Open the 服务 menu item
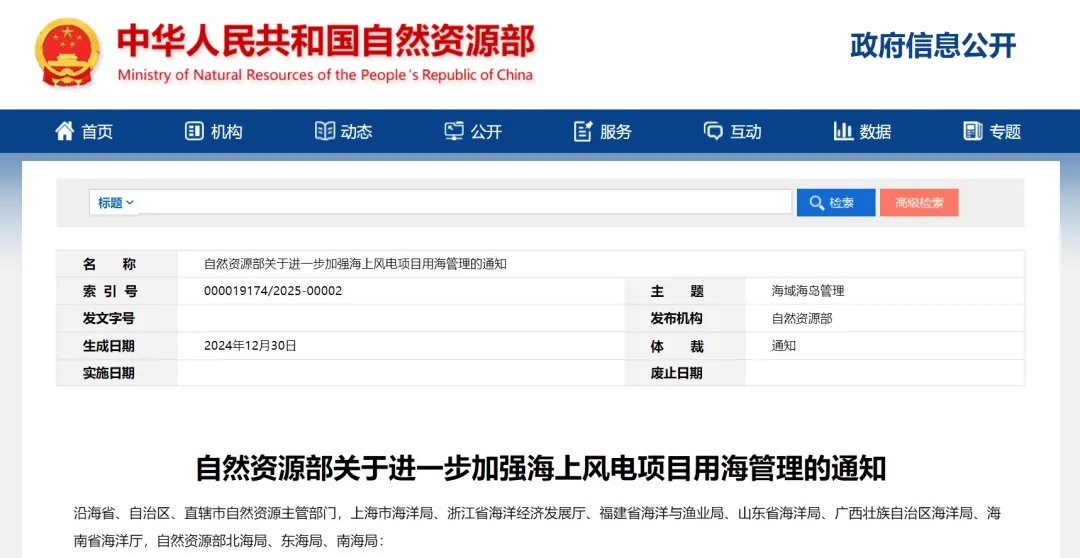This screenshot has width=1080, height=558. point(616,132)
